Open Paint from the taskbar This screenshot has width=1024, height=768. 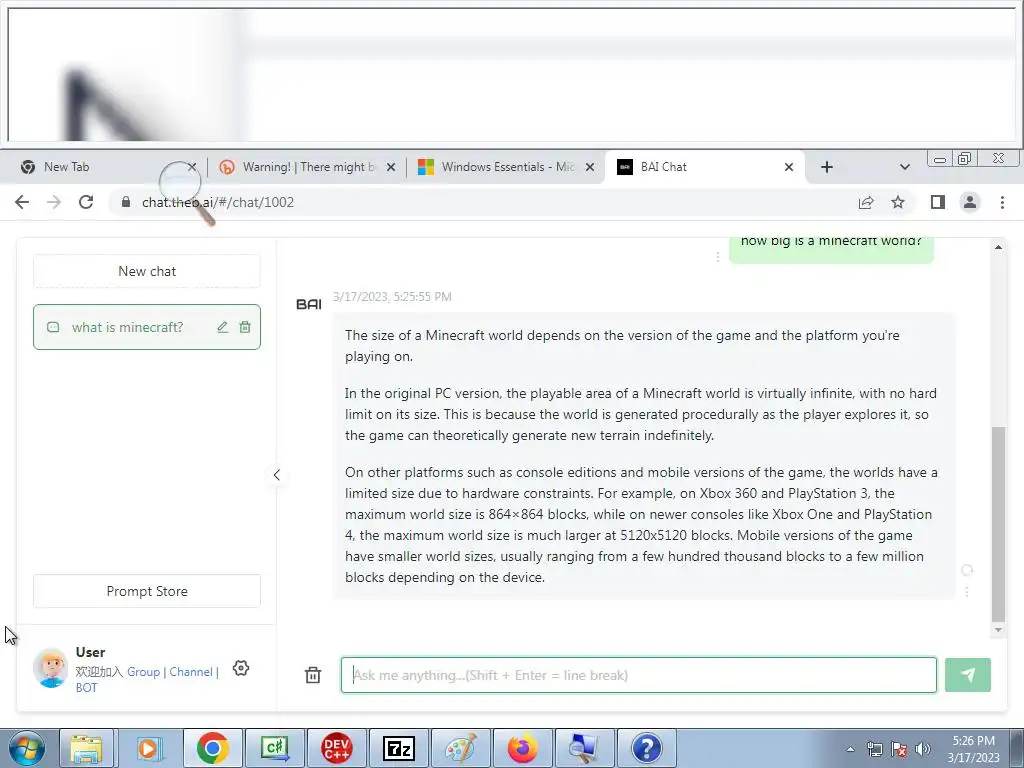pos(460,748)
